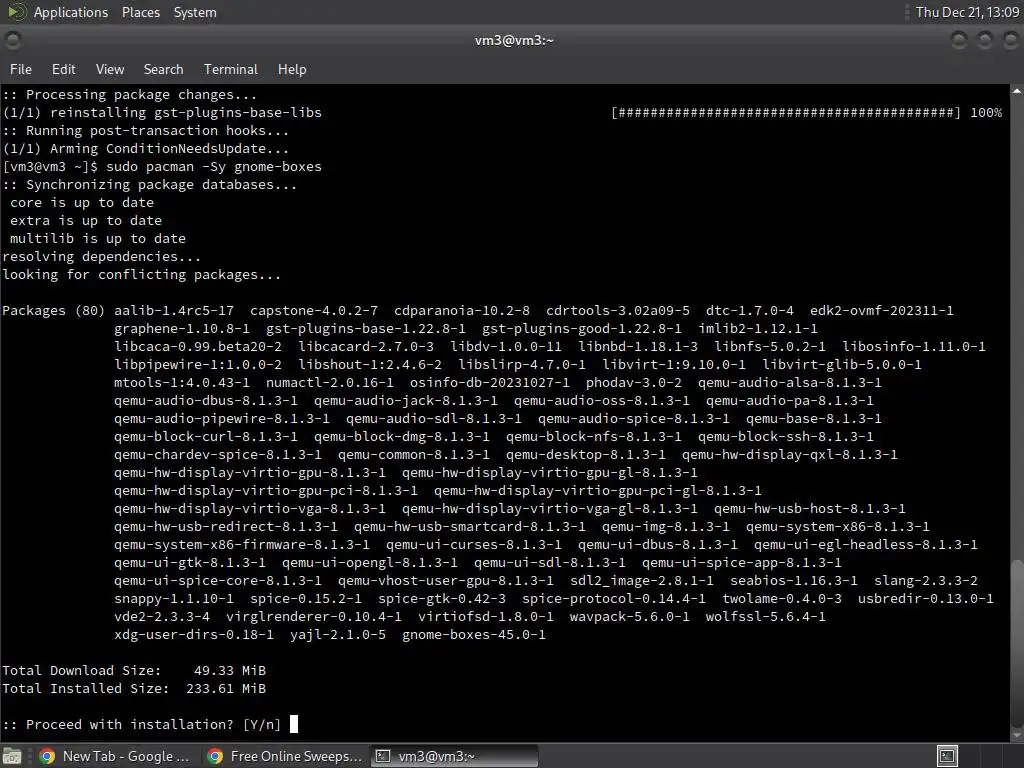Click the 'resolving dependencies...' line
1024x768 pixels.
pos(101,257)
